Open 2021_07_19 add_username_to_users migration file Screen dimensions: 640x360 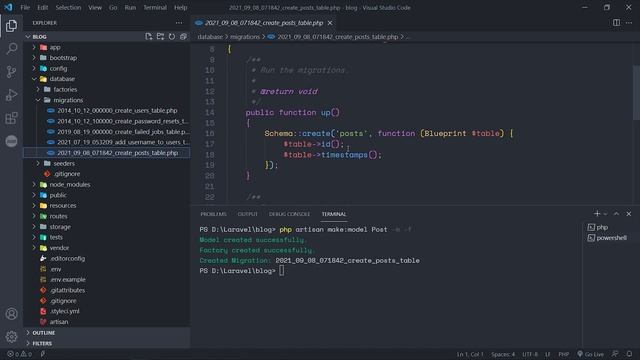(x=107, y=142)
